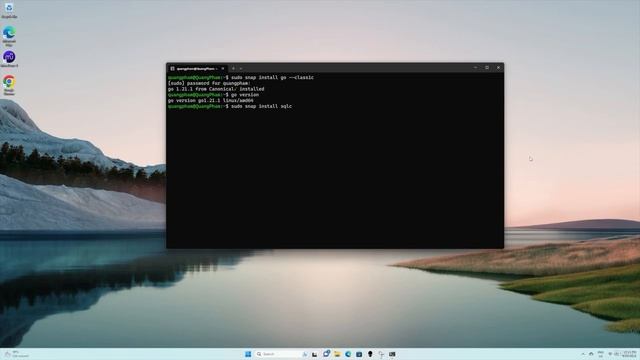Viewport: 640px width, 360px height.
Task: Minimize the terminal window
Action: pyautogui.click(x=475, y=68)
